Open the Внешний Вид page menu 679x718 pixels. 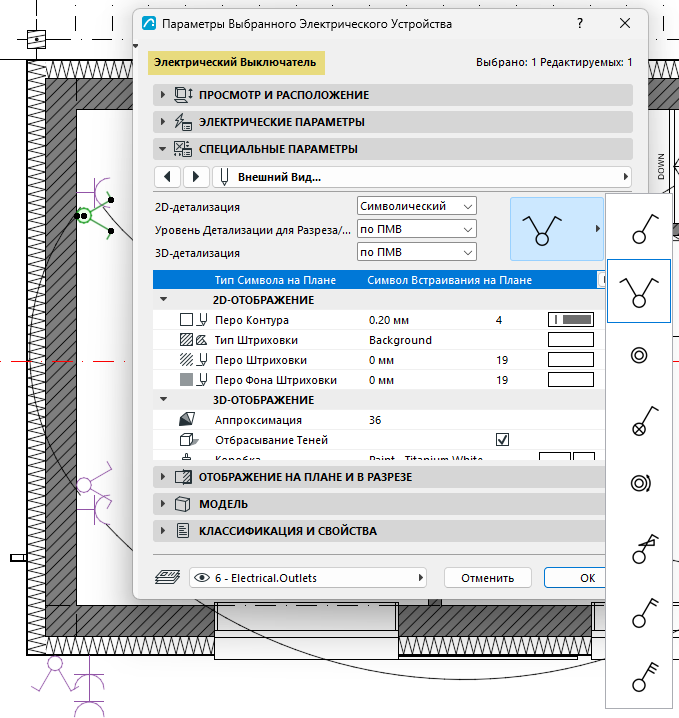(422, 177)
